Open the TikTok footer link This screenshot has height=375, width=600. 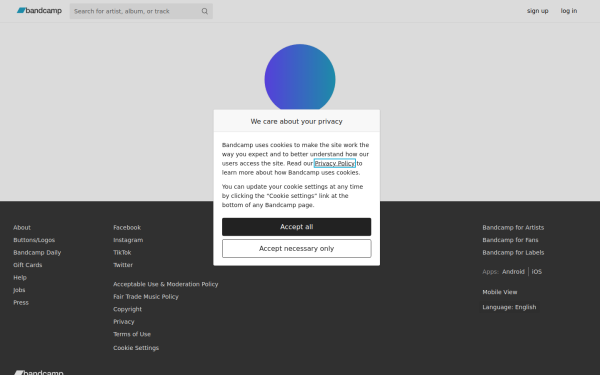122,253
